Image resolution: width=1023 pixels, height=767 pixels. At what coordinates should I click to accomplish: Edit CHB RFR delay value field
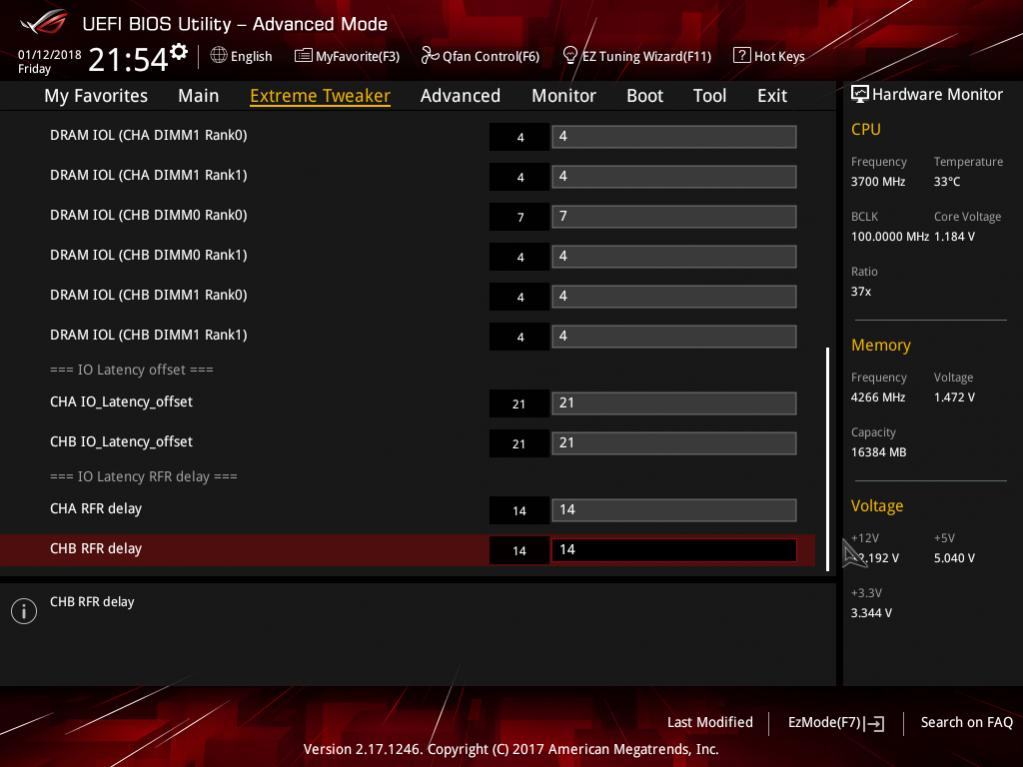pyautogui.click(x=674, y=550)
